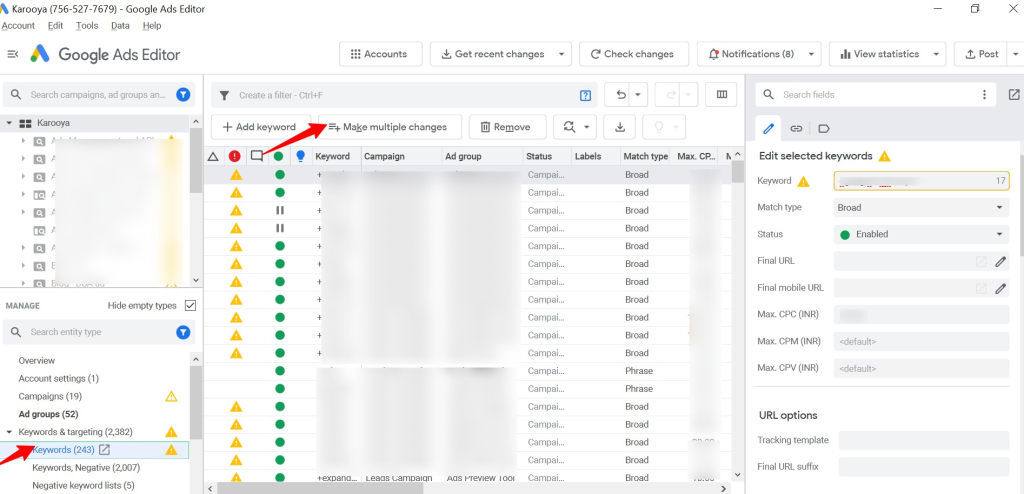Screen dimensions: 1024x494
Task: Open the Match type Broad dropdown
Action: tap(921, 208)
